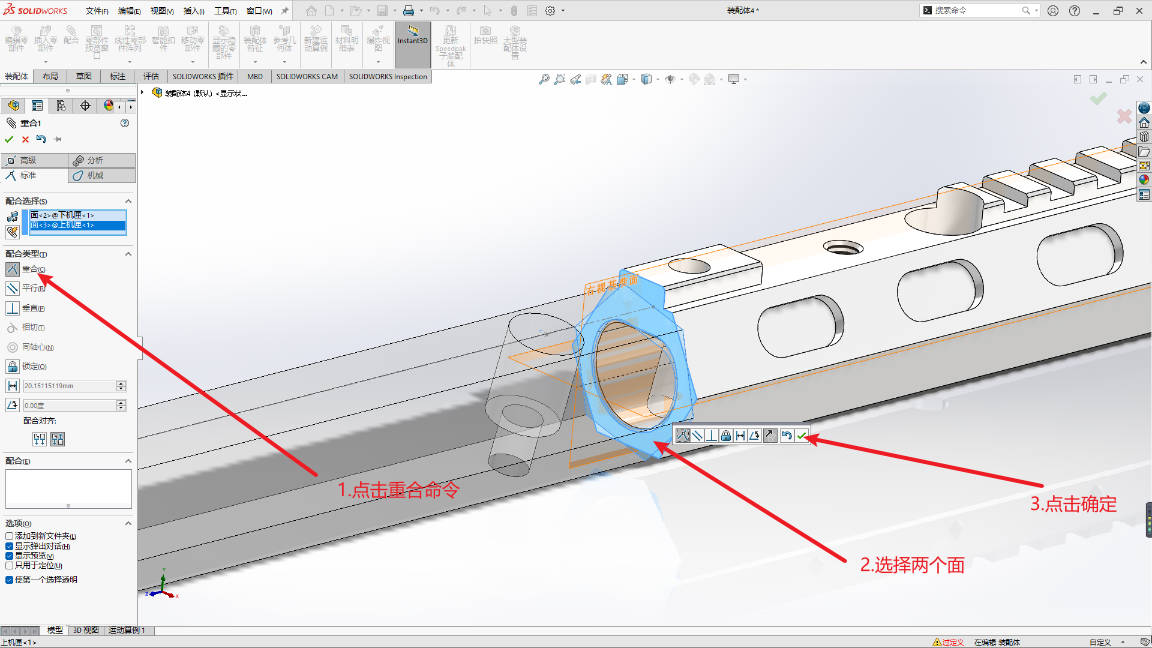This screenshot has width=1152, height=648.
Task: Uncheck 使第一个选择透明 checkbox
Action: (x=9, y=580)
